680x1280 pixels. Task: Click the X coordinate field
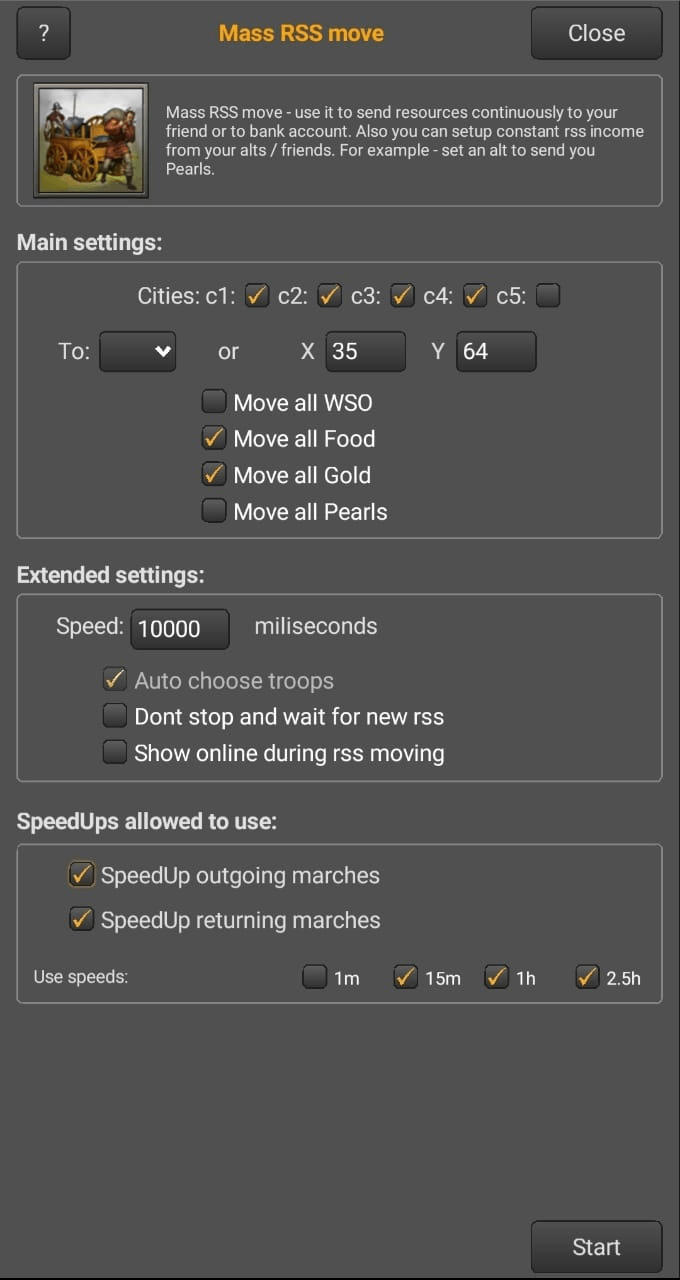pos(365,352)
